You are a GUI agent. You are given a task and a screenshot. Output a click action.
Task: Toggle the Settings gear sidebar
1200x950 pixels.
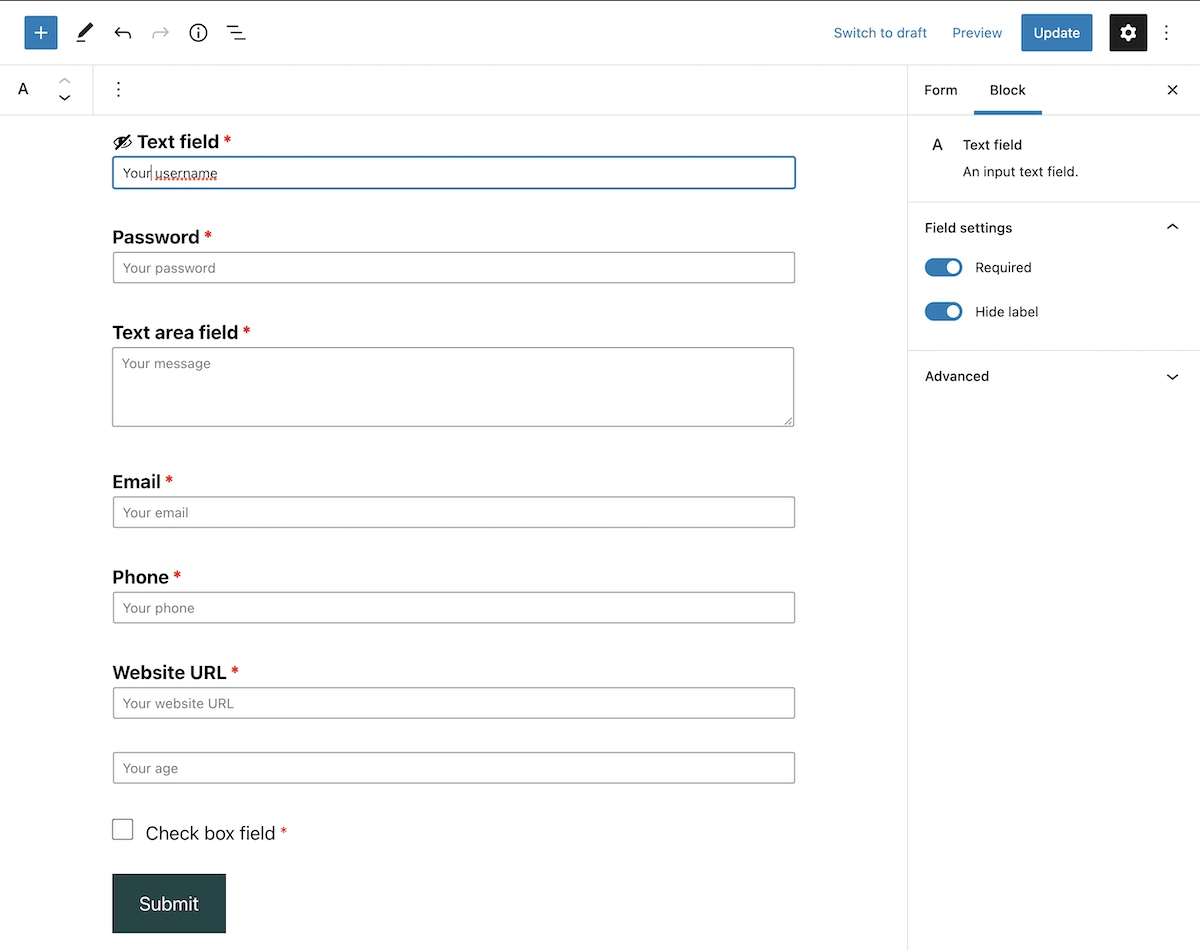[x=1128, y=33]
